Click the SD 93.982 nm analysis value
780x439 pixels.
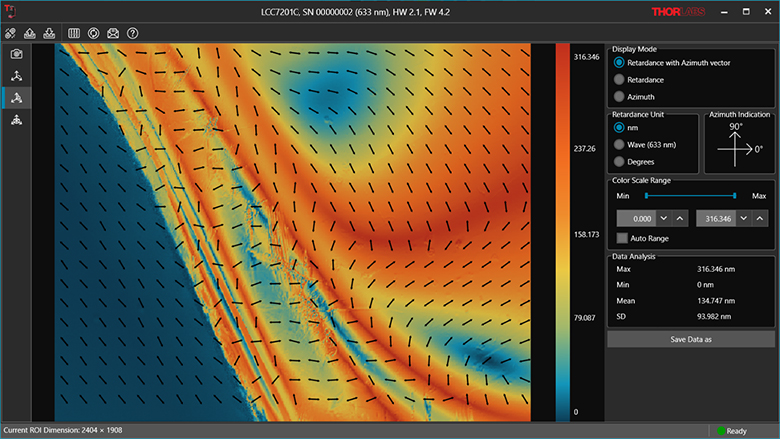coord(714,316)
